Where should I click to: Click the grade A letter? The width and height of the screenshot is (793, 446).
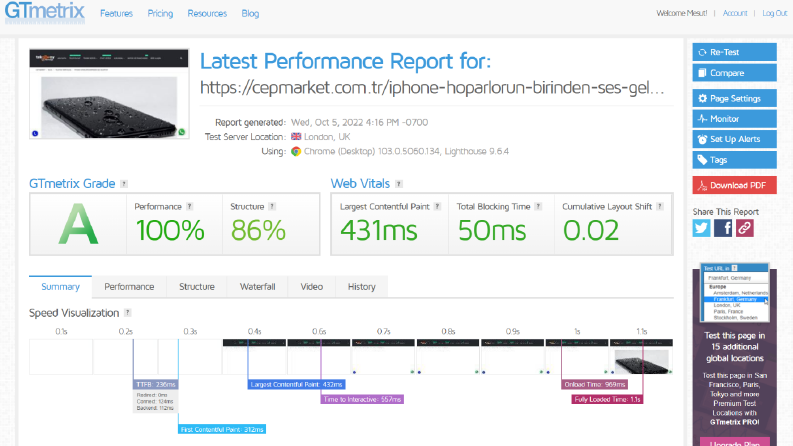(x=78, y=224)
